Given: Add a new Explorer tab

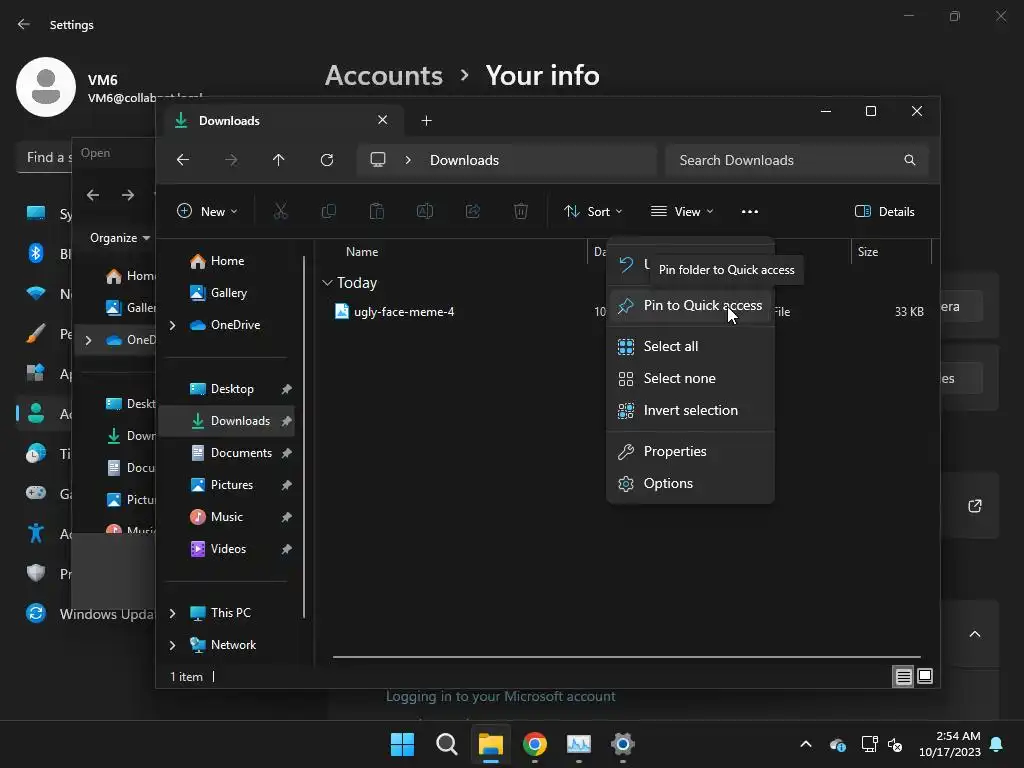Looking at the screenshot, I should 426,121.
